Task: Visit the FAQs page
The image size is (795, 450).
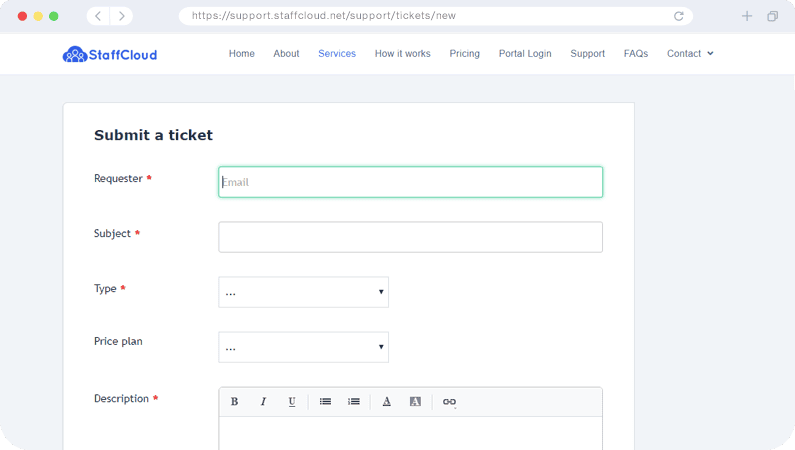Action: coord(636,53)
